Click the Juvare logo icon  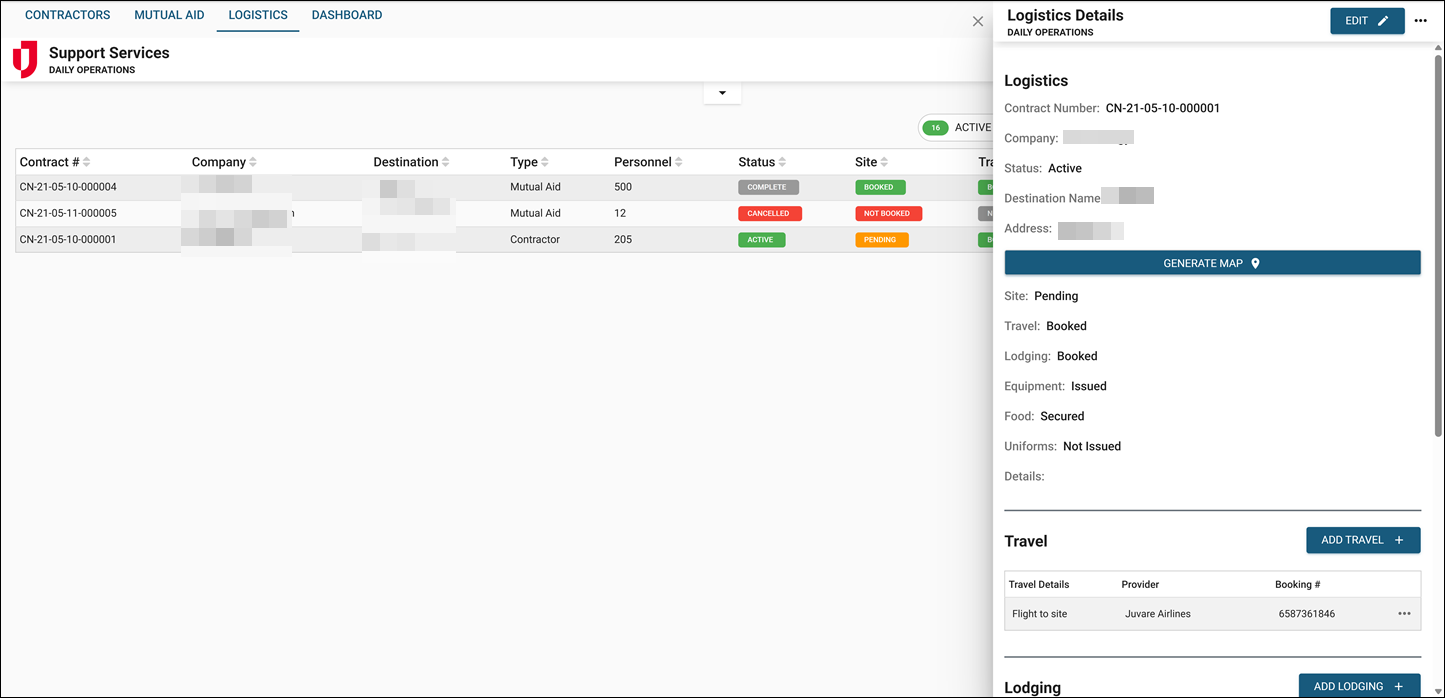[x=25, y=59]
